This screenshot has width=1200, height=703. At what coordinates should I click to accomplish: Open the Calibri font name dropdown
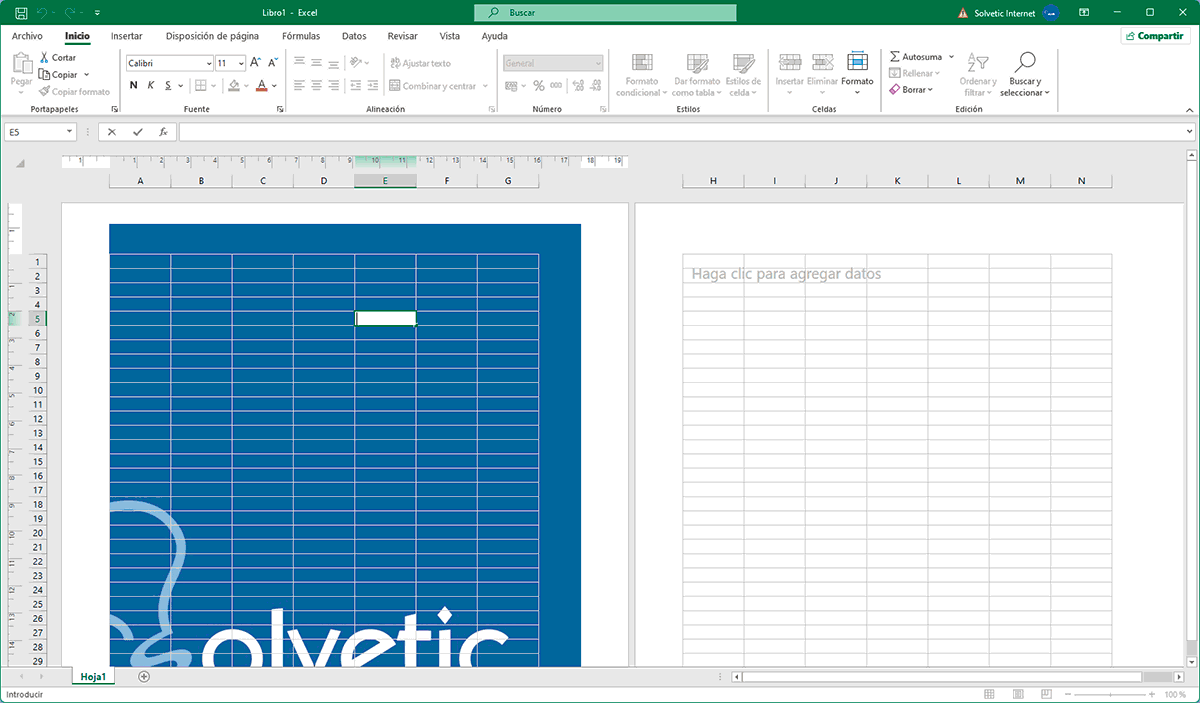coord(208,63)
